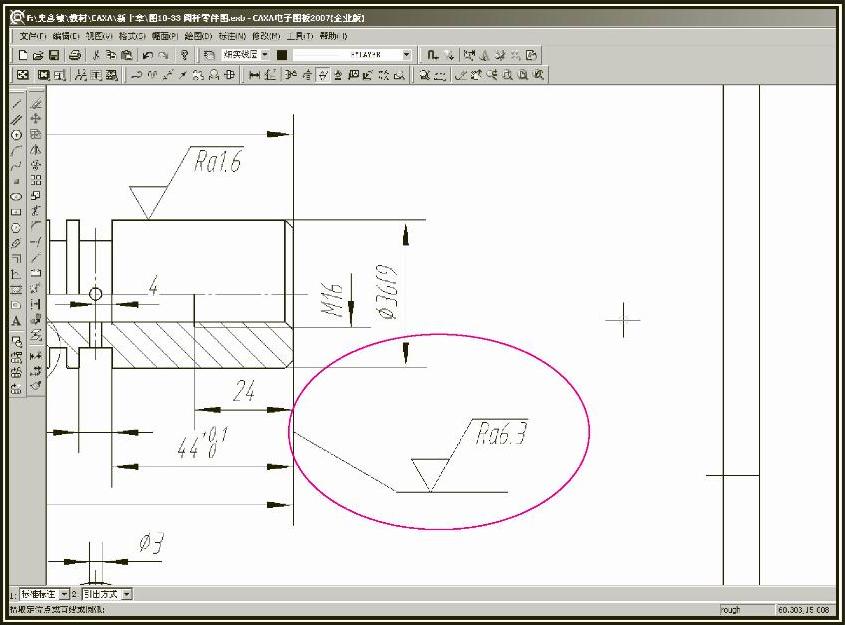Image resolution: width=845 pixels, height=625 pixels.
Task: Open the 视图(V) menu
Action: coord(99,36)
